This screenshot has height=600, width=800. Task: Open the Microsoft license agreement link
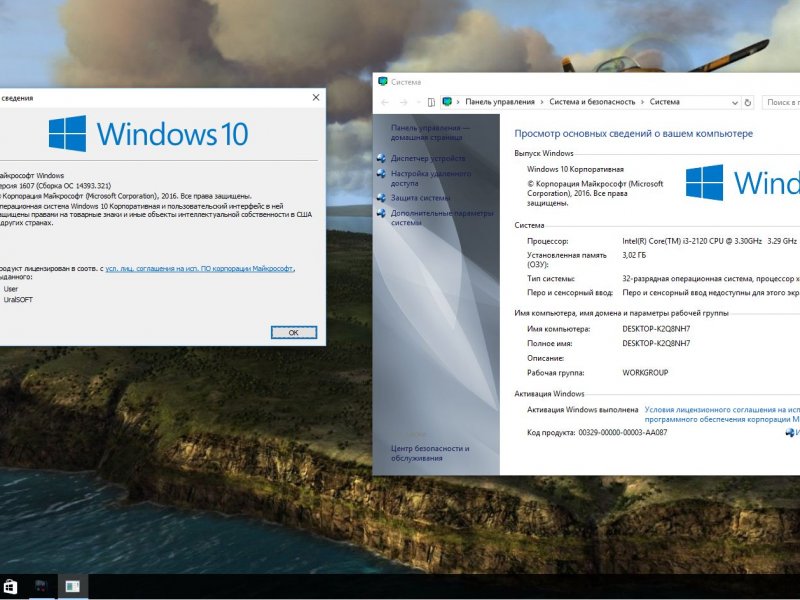pos(199,268)
